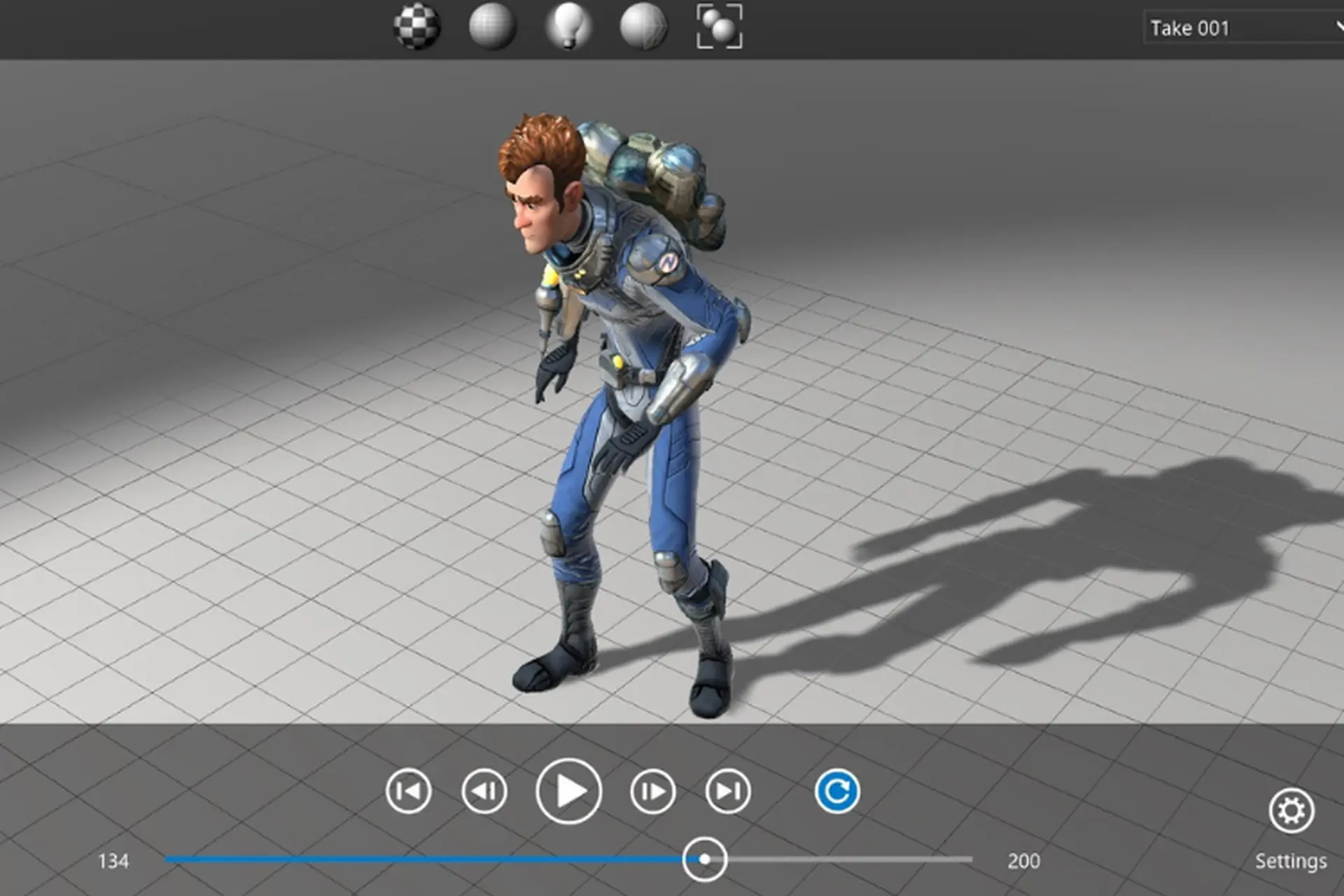Toggle the blue loop playback button
This screenshot has width=1344, height=896.
tap(837, 791)
